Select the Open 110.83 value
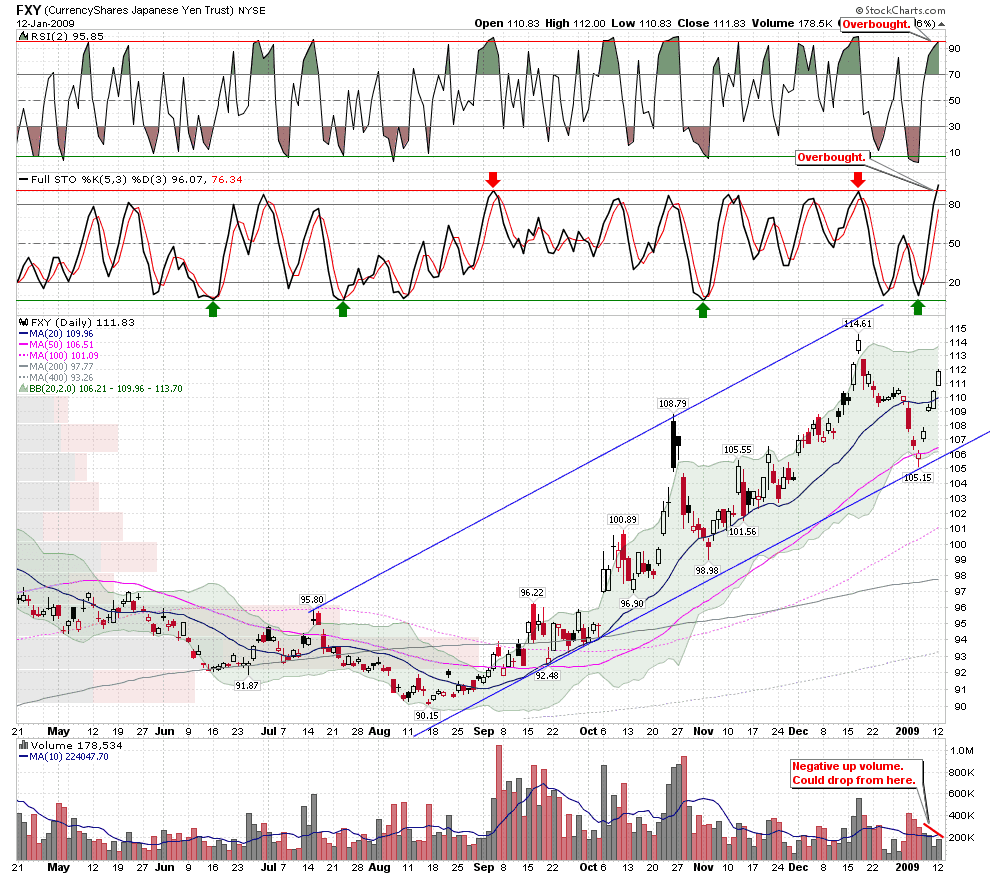This screenshot has width=990, height=876. [507, 23]
